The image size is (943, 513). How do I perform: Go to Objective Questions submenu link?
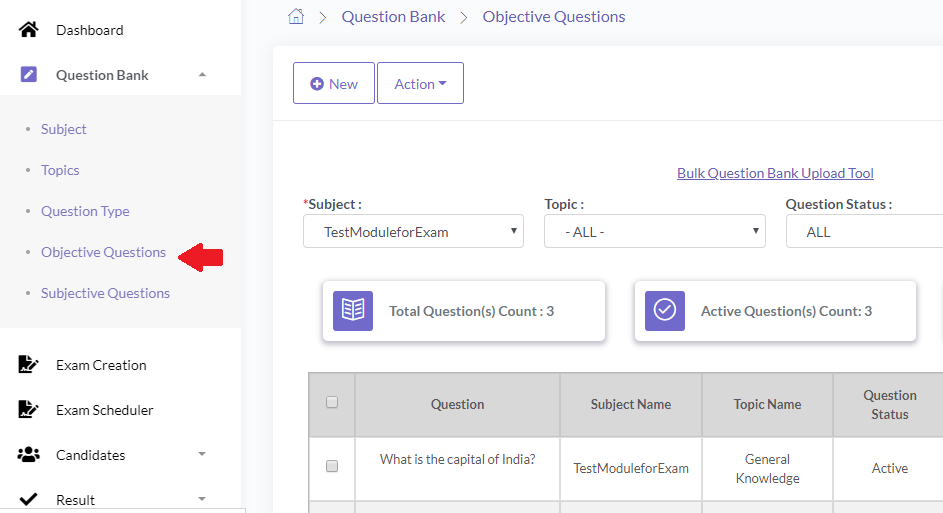point(103,252)
